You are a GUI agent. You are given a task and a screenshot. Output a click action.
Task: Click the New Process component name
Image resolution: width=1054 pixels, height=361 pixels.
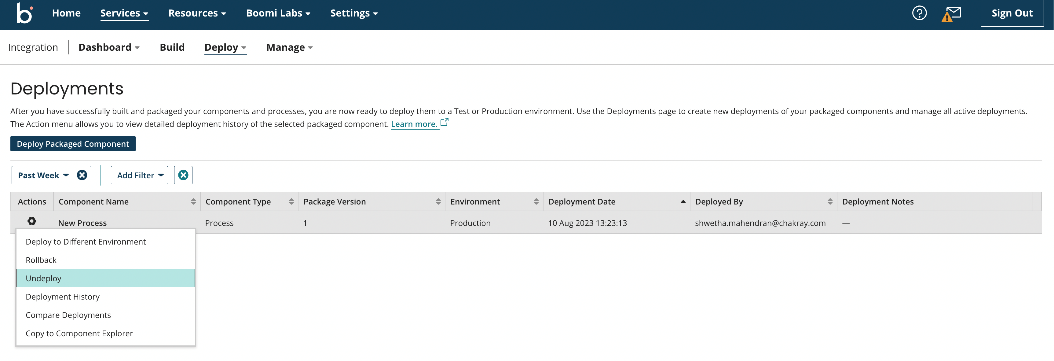[x=83, y=223]
